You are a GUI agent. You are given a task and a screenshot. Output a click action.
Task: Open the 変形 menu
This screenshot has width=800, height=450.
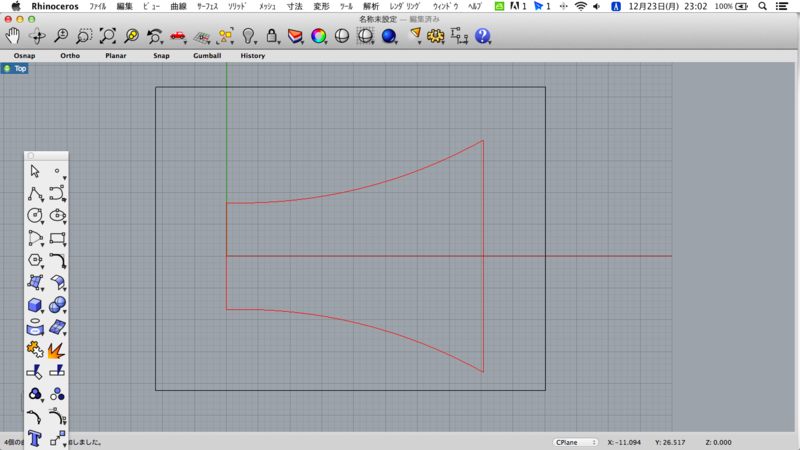pos(321,6)
